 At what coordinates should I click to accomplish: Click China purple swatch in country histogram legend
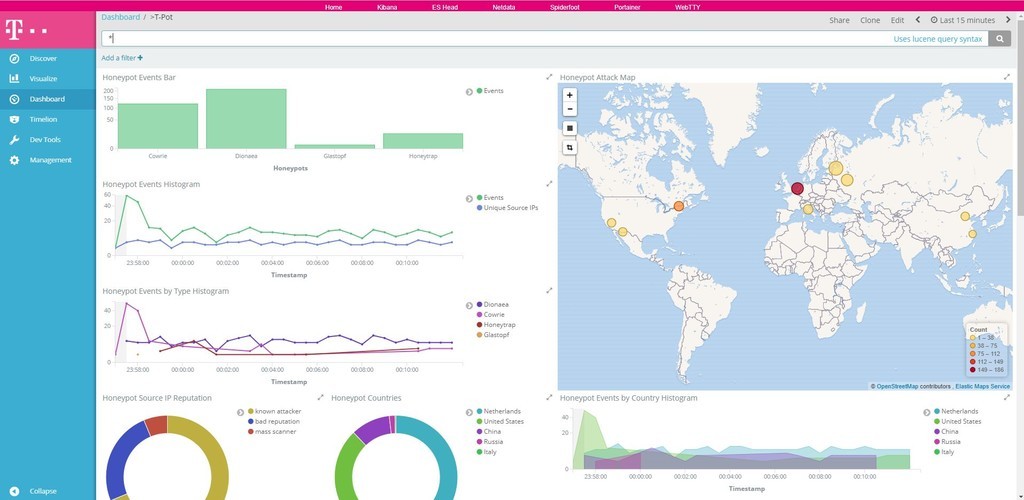pyautogui.click(x=937, y=431)
